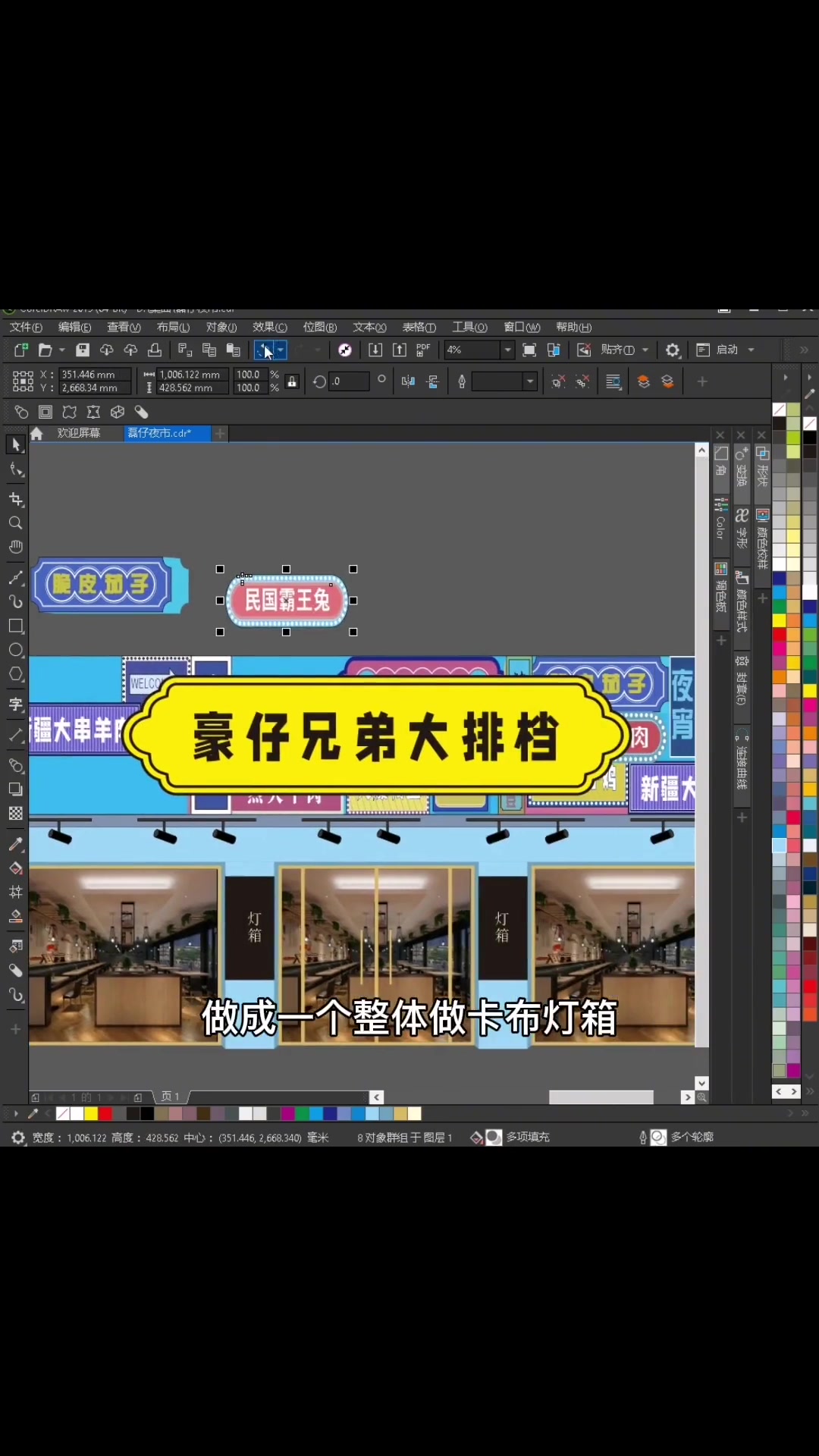Select the Pan hand tool
819x1456 pixels.
pos(16,547)
